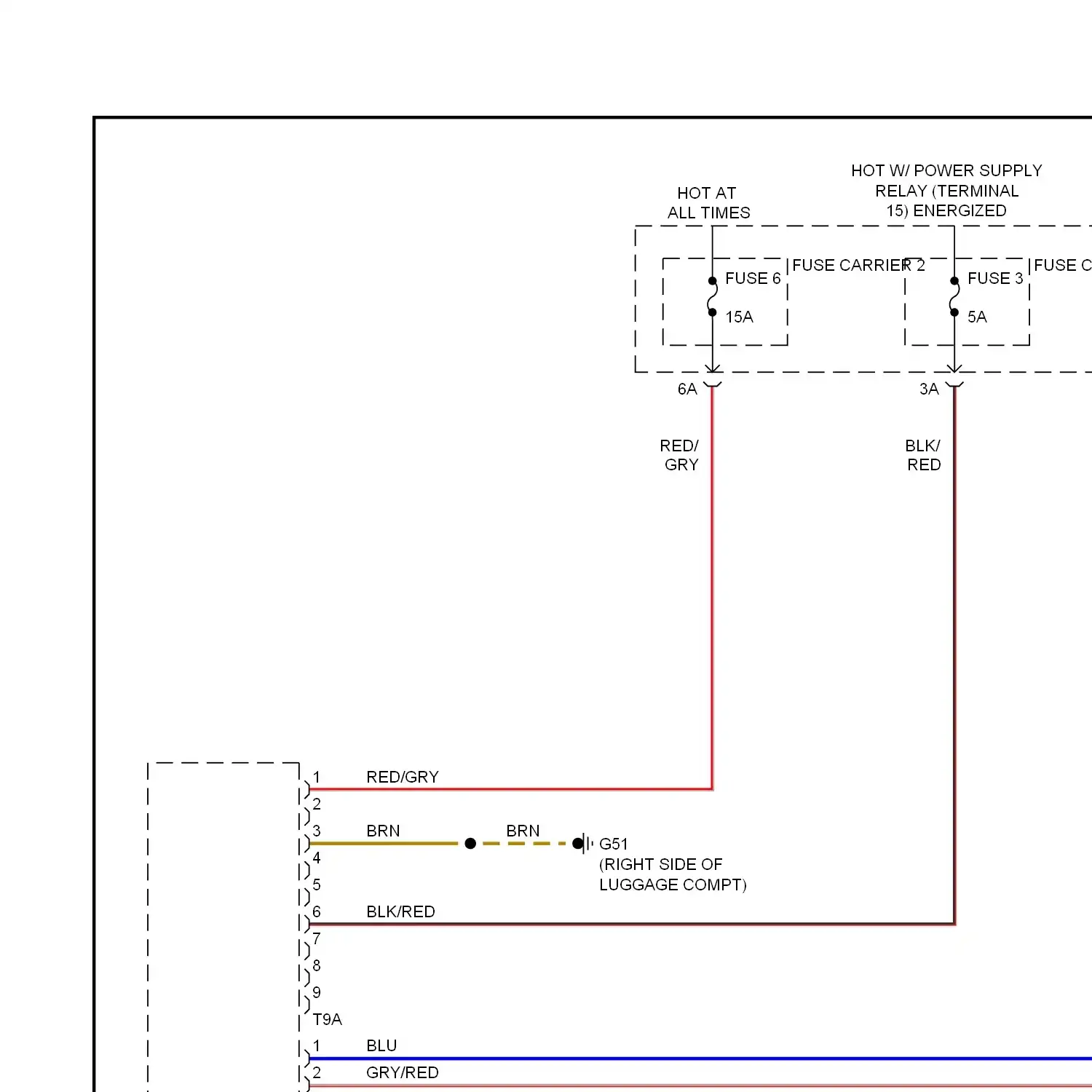Image resolution: width=1092 pixels, height=1092 pixels.
Task: Select the 15A fuse rating text
Action: pos(739,317)
